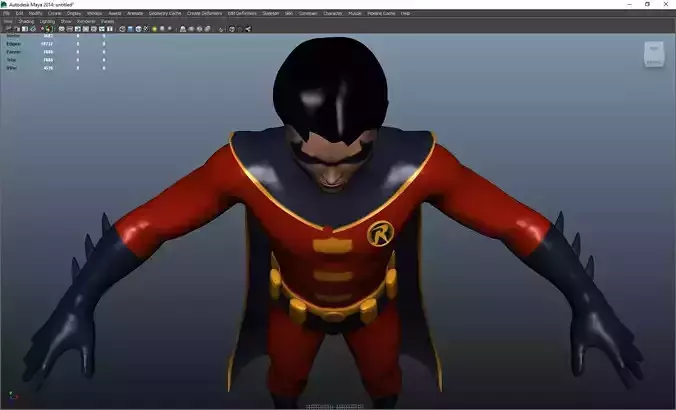Viewport: 676px width, 410px height.
Task: Open the Panels menu
Action: pyautogui.click(x=107, y=21)
